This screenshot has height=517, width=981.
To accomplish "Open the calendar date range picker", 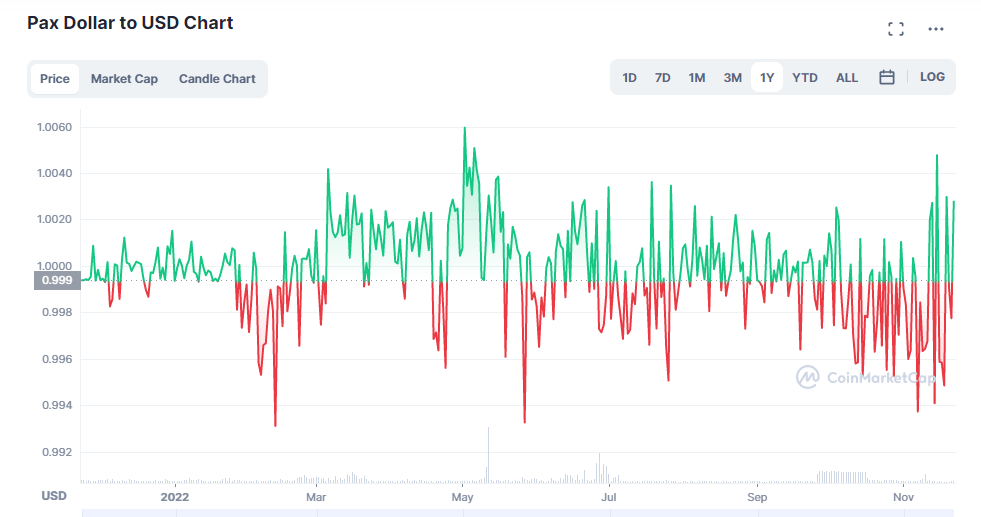I will [887, 77].
